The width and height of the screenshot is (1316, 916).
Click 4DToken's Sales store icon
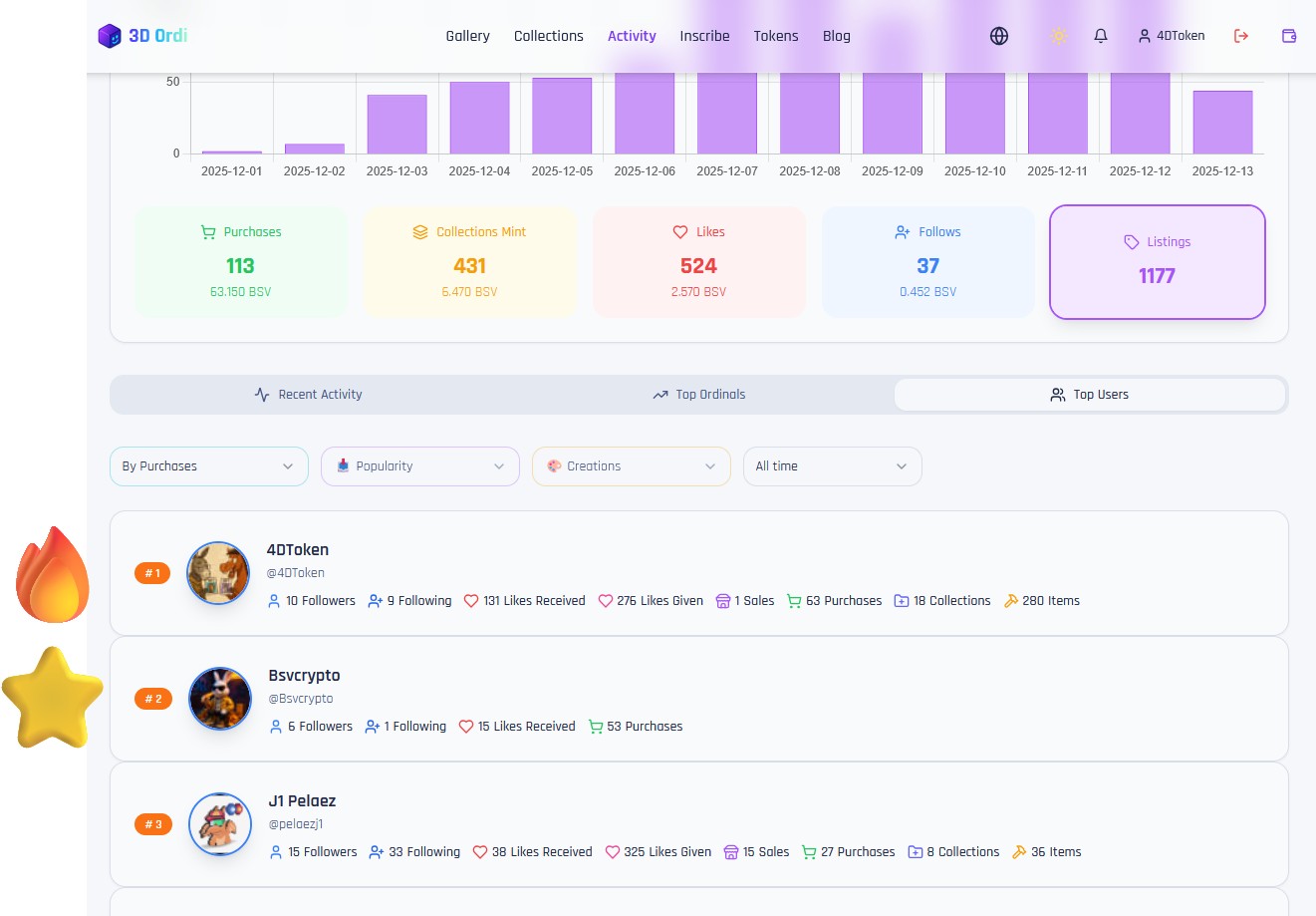coord(723,601)
